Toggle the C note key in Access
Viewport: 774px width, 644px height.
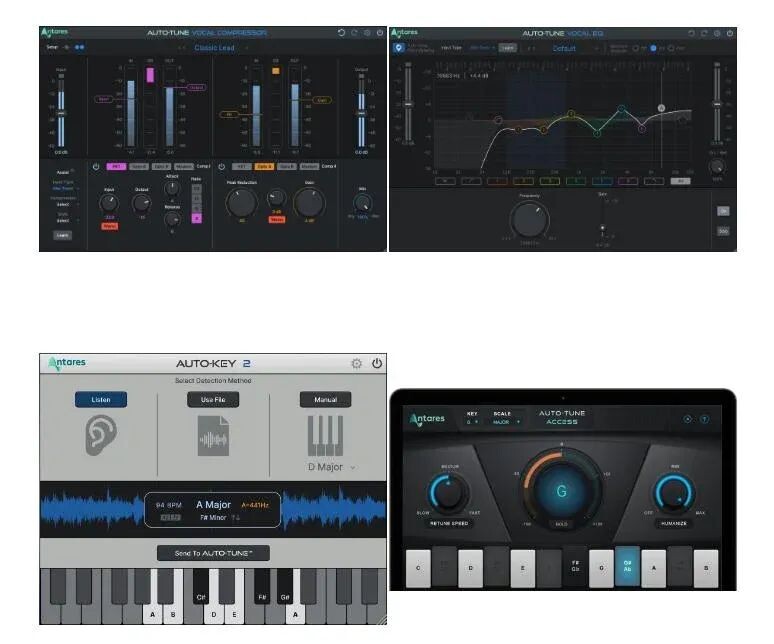point(418,568)
